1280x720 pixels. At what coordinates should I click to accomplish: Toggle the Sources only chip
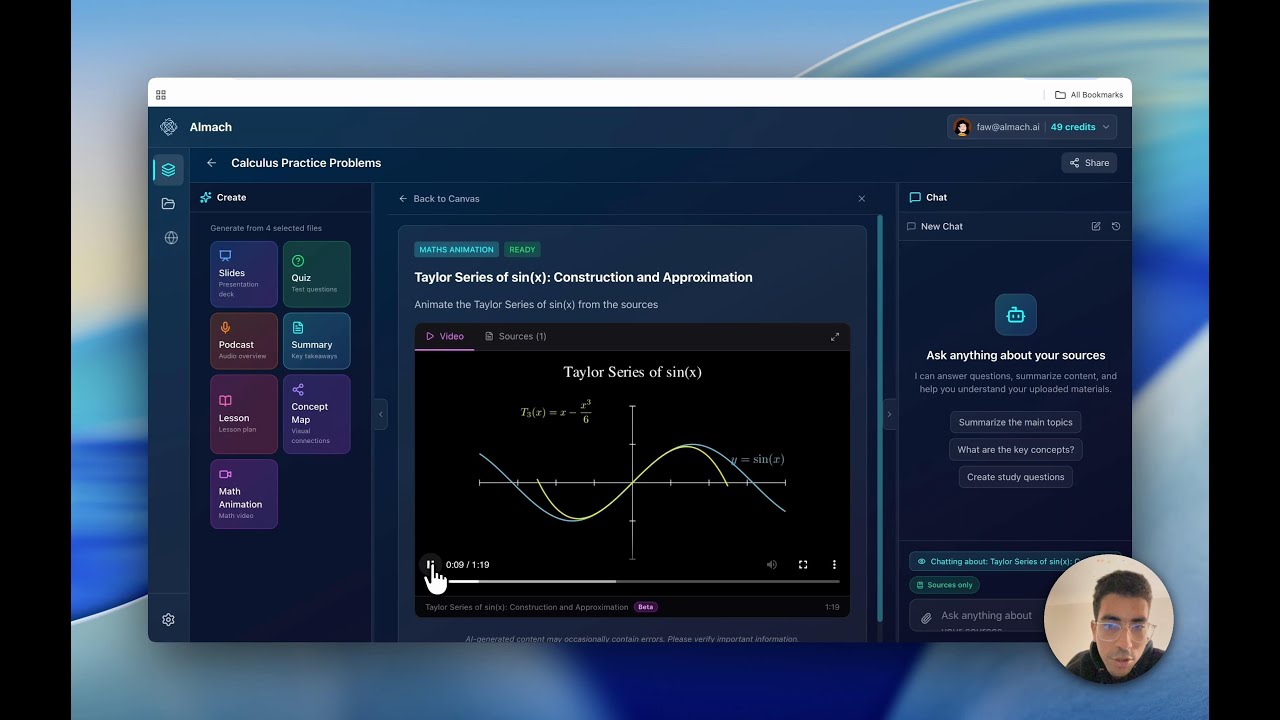pos(944,585)
